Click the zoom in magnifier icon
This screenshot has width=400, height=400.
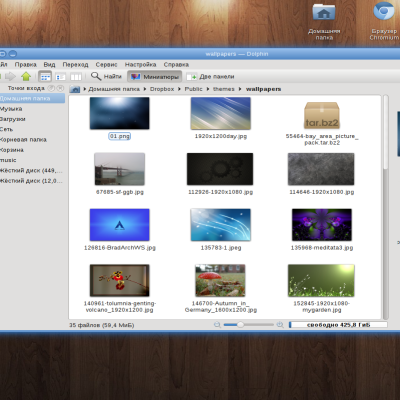[280, 324]
